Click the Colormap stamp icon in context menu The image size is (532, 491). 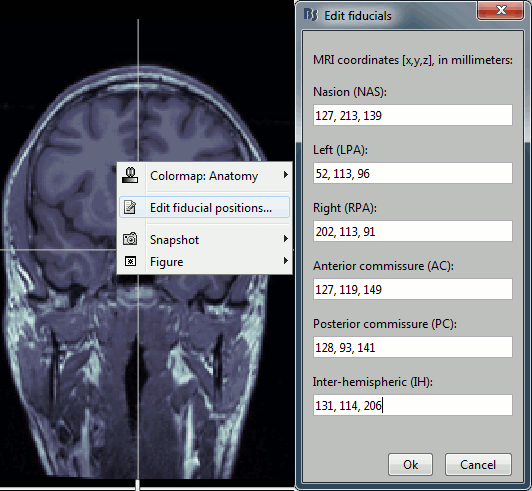coord(130,175)
